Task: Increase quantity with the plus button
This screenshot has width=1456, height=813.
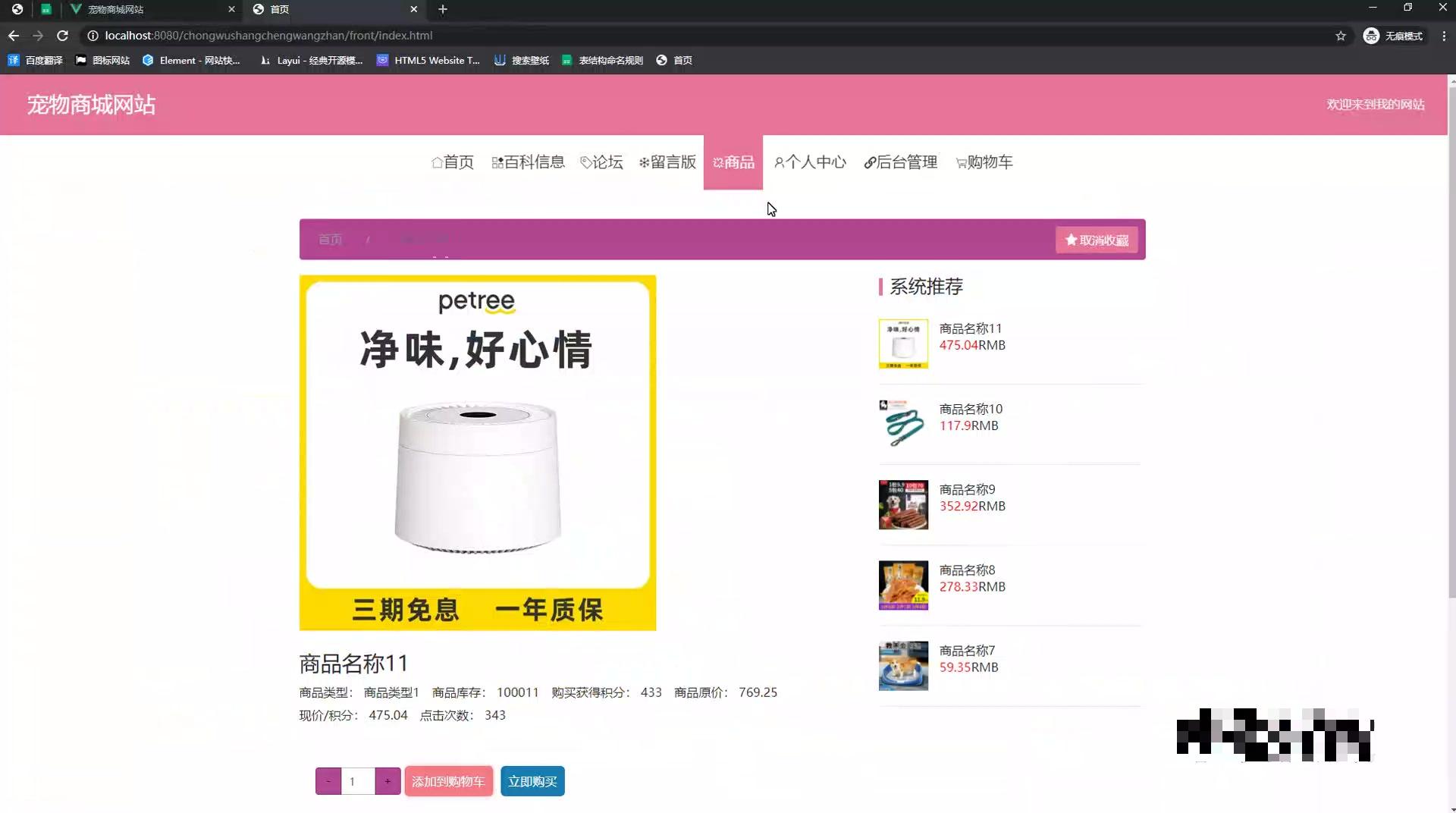Action: point(388,781)
